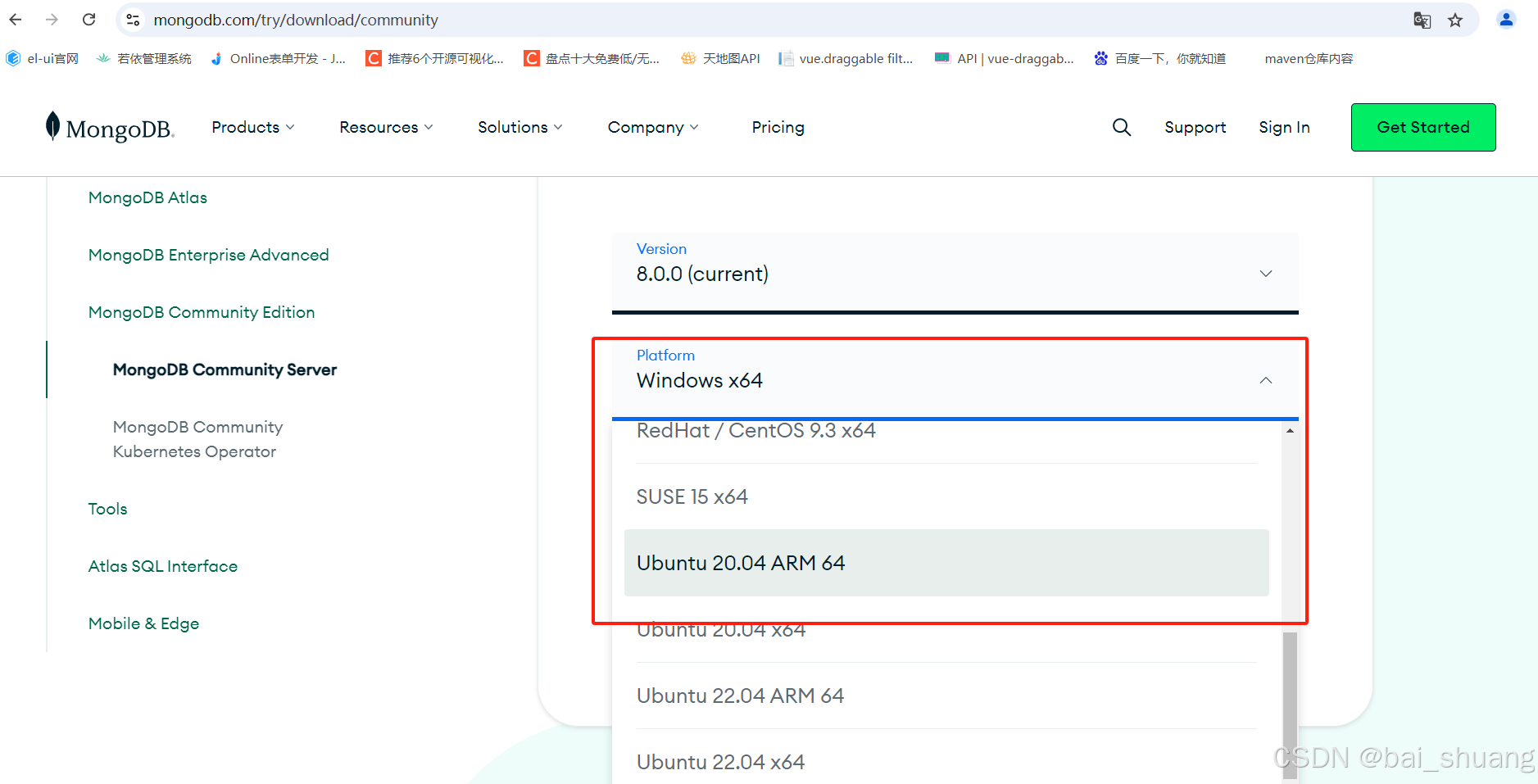Screen dimensions: 1538x784
Task: Open the maven仓库内容 bookmark
Action: point(1309,58)
